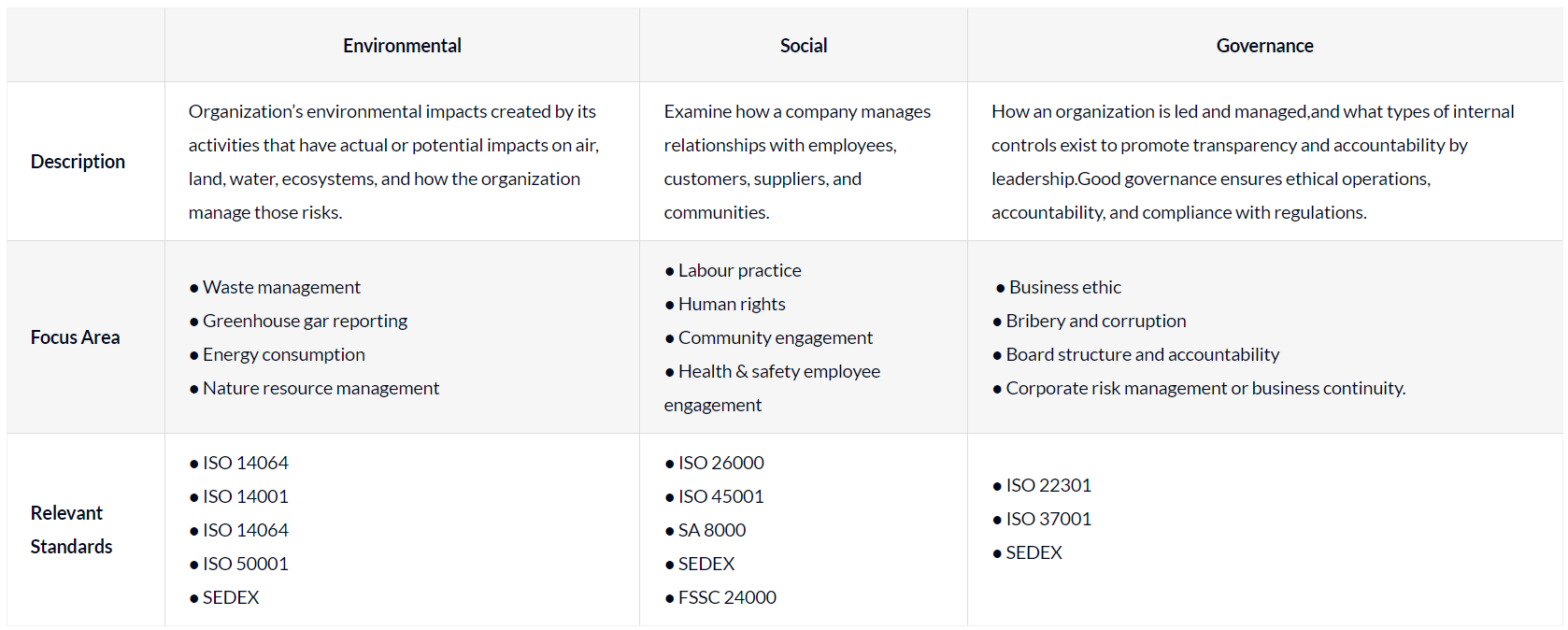Click the Labour practice bullet item
Viewport: 1568px width, 630px height.
(739, 270)
